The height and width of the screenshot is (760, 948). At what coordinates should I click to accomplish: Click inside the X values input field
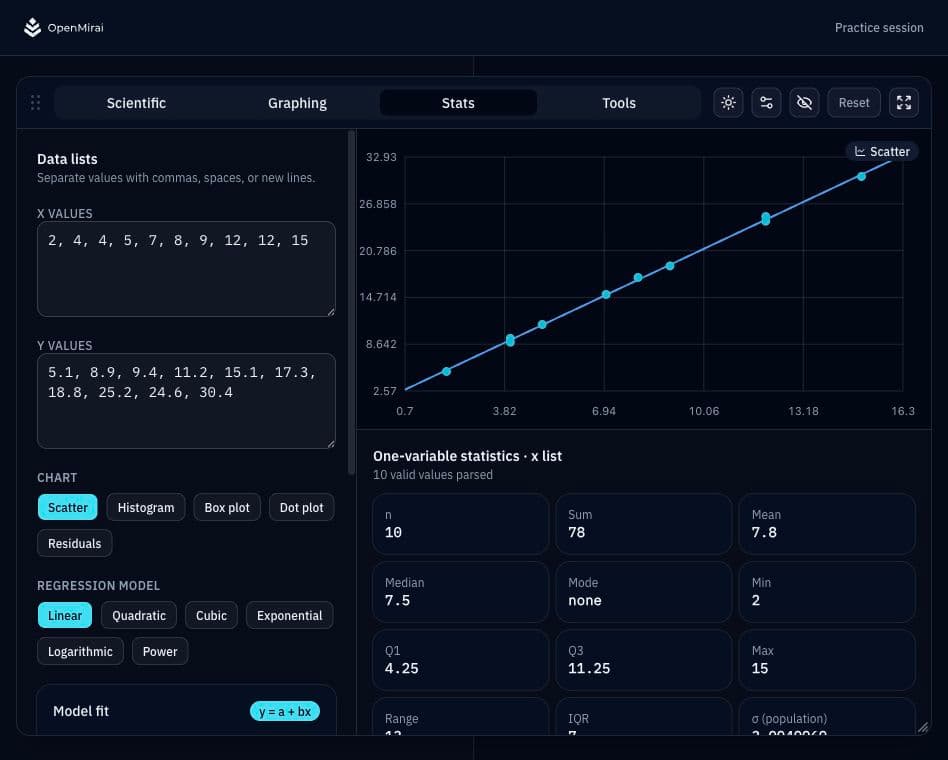tap(186, 269)
